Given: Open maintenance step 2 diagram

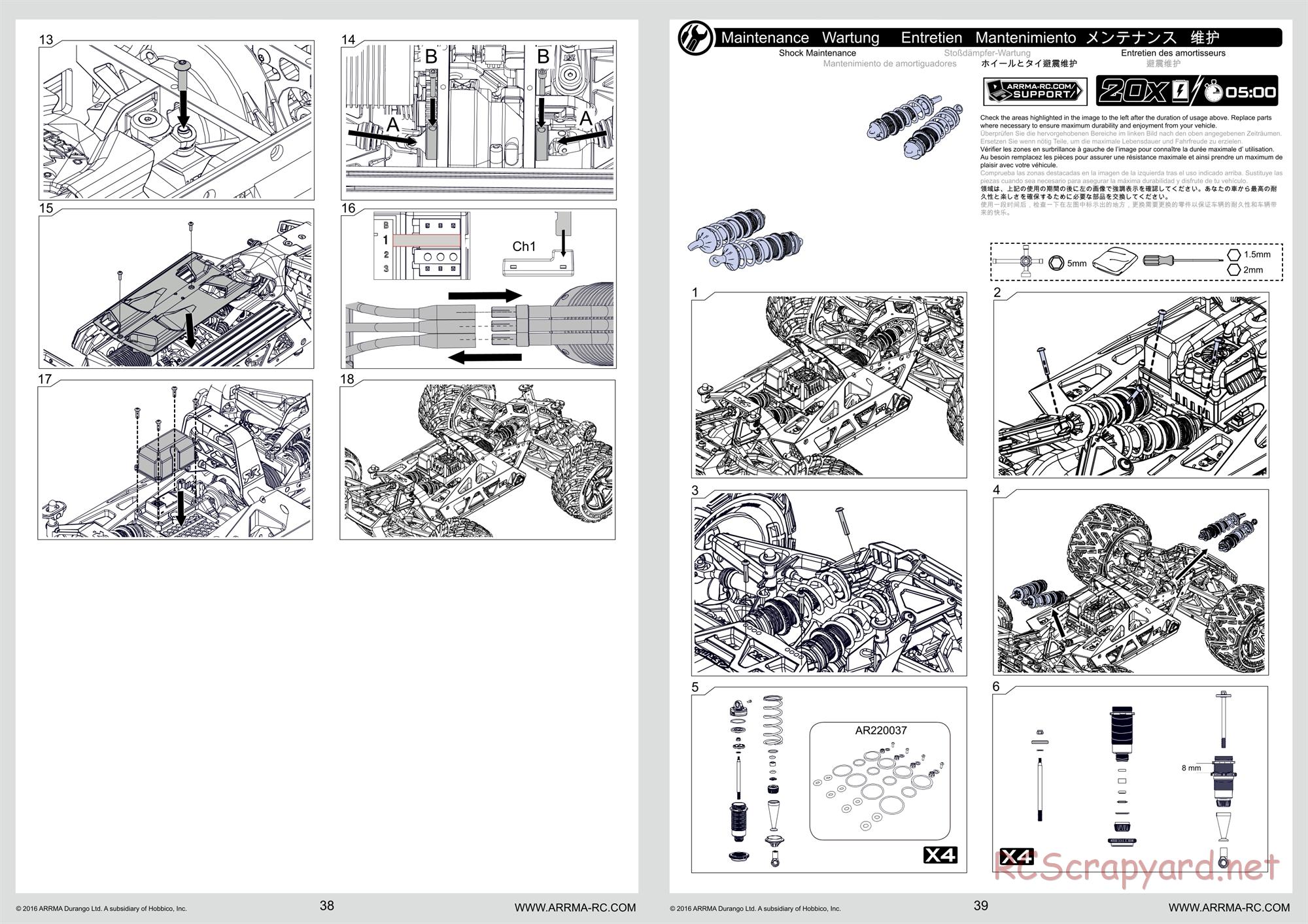Looking at the screenshot, I should click(x=1131, y=385).
